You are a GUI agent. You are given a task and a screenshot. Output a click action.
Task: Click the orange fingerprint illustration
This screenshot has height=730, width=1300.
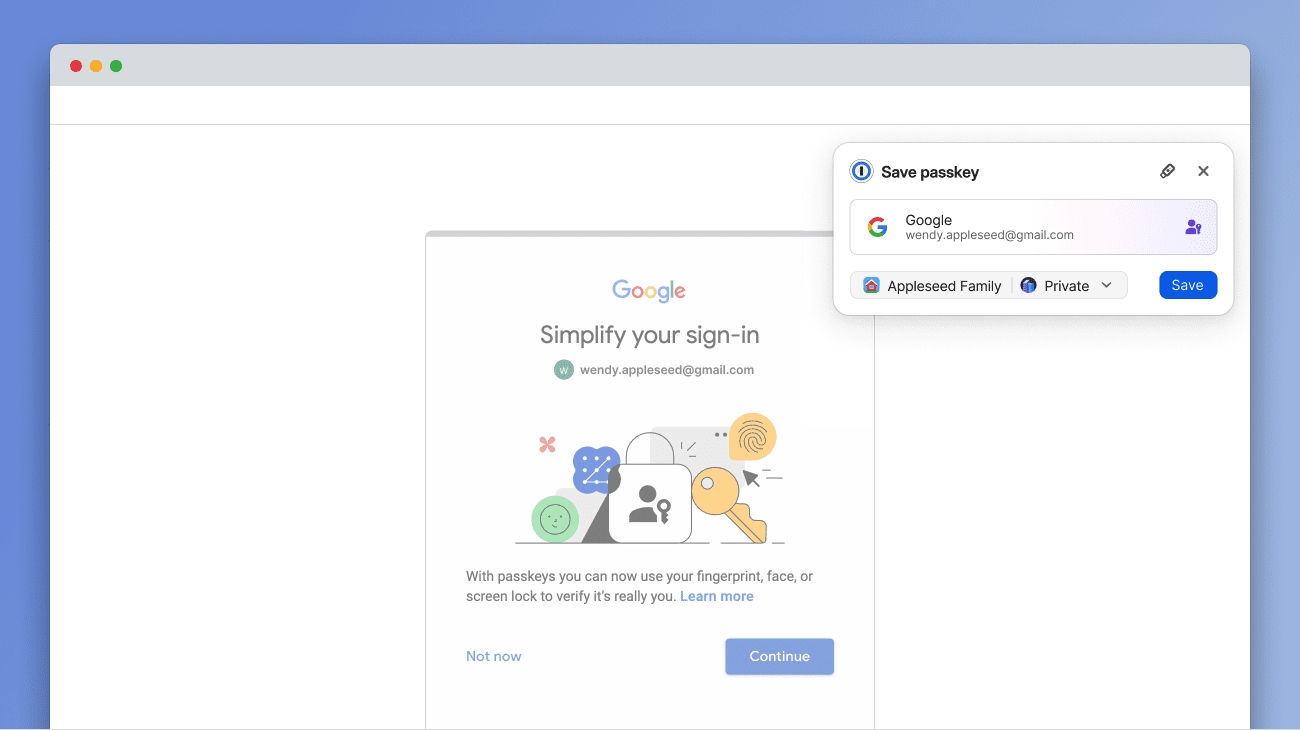coord(752,436)
